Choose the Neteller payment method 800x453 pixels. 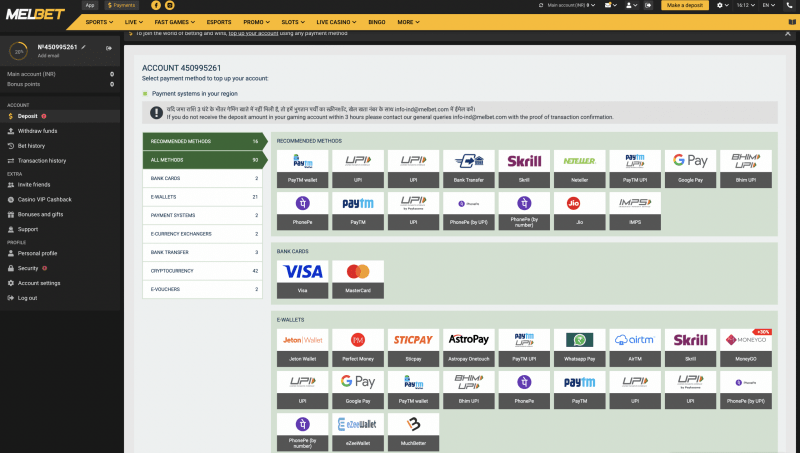pyautogui.click(x=579, y=166)
